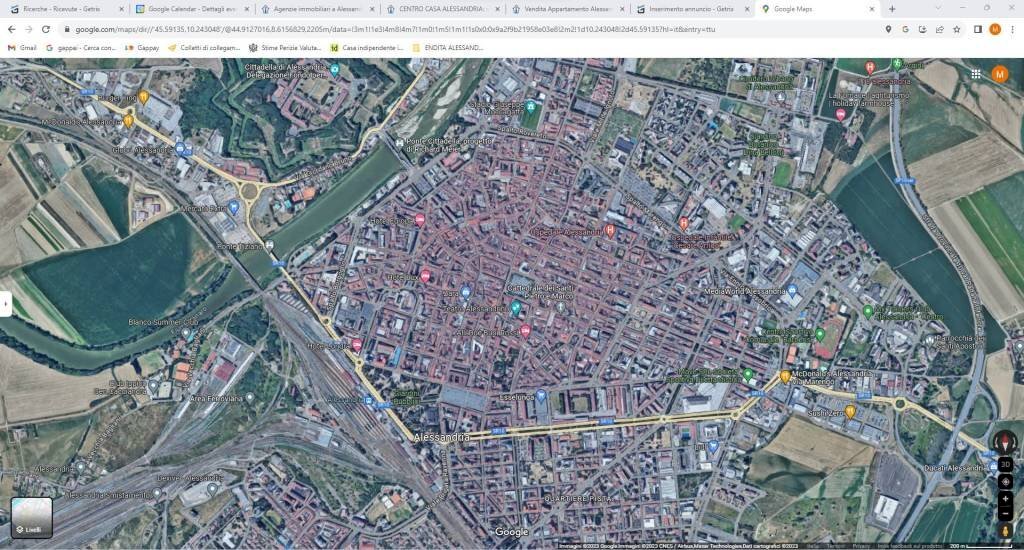
Task: Open the Chrome three-dot menu
Action: point(1012,29)
